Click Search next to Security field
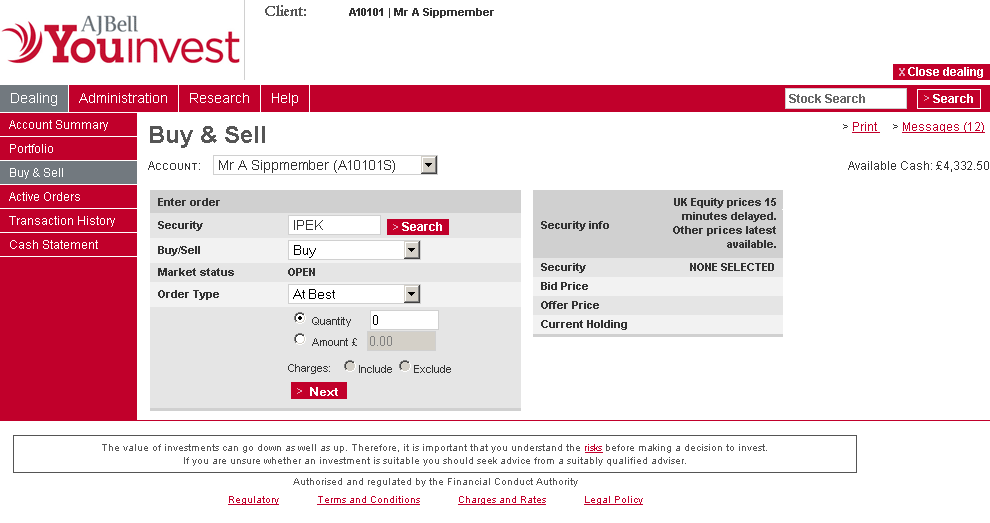This screenshot has width=990, height=523. coord(418,227)
